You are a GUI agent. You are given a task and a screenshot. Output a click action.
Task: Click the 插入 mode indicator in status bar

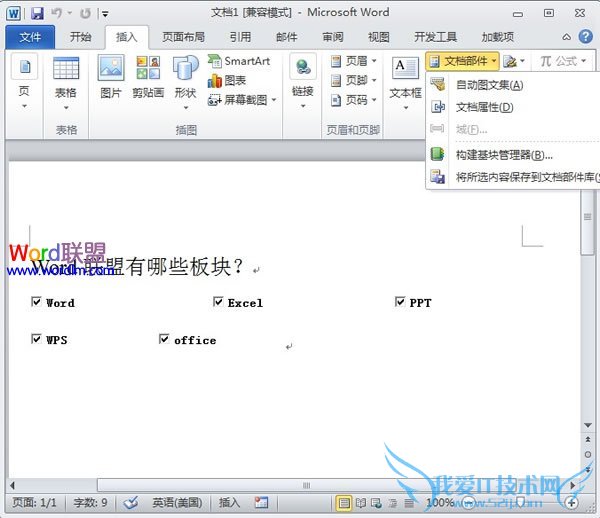click(230, 502)
